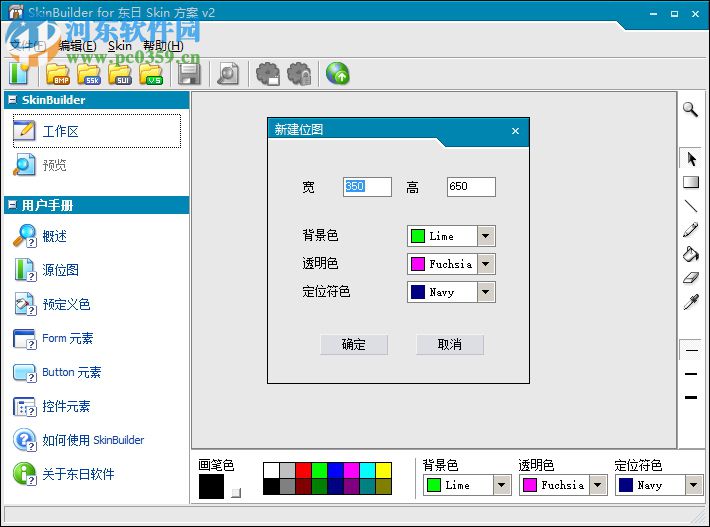Screen dimensions: 710x527
Task: Open 控件元素 help topic
Action: pyautogui.click(x=52, y=406)
